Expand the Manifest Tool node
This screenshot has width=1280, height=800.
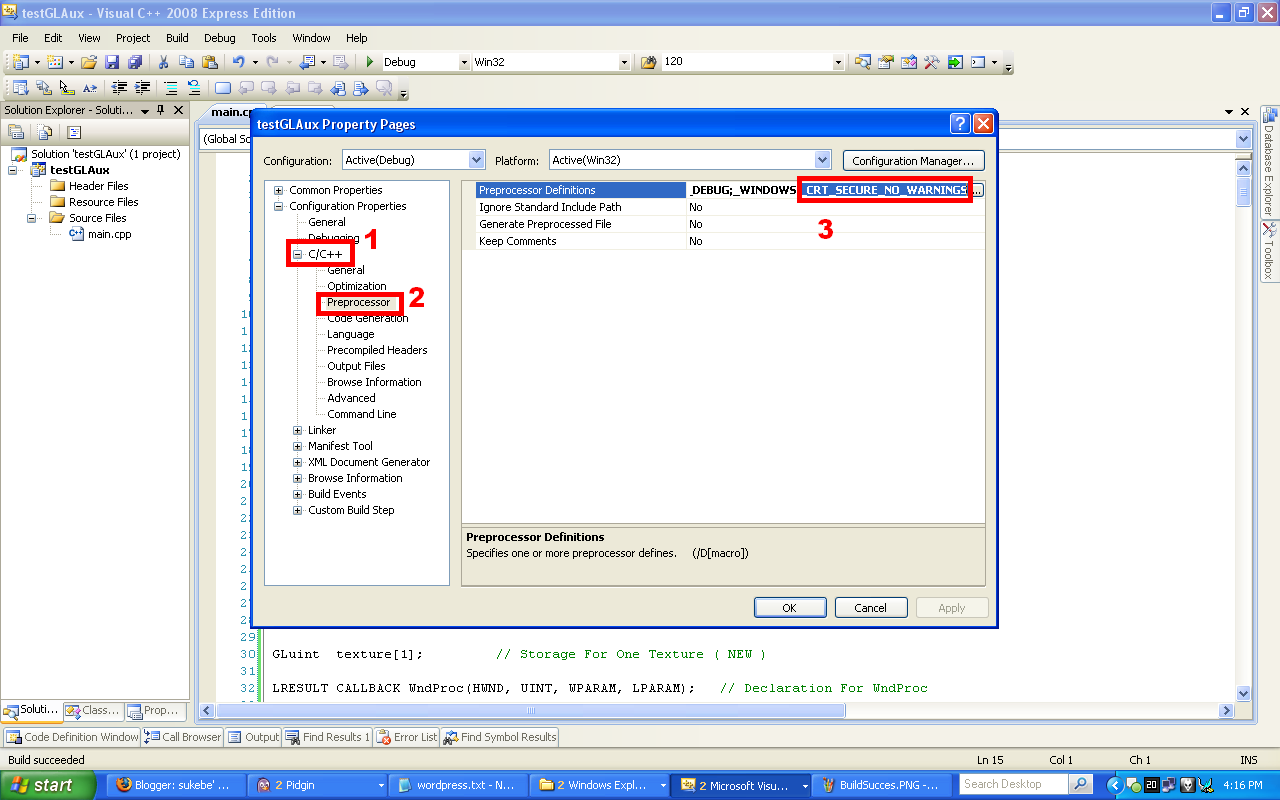pyautogui.click(x=298, y=446)
